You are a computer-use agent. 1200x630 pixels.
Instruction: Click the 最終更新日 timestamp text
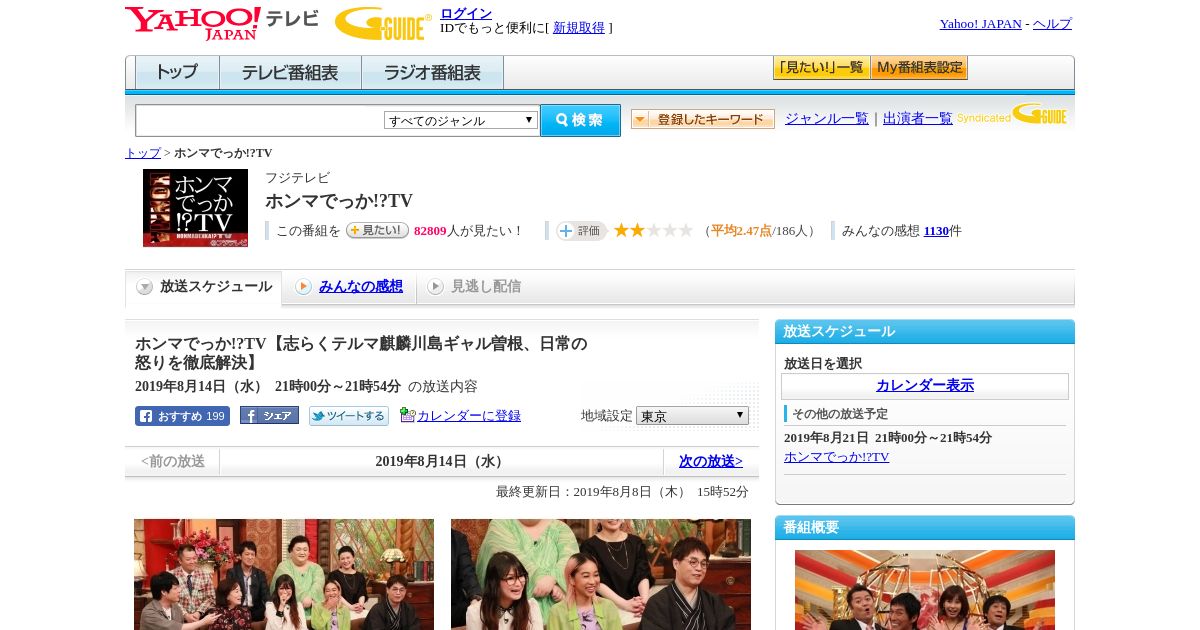(622, 492)
